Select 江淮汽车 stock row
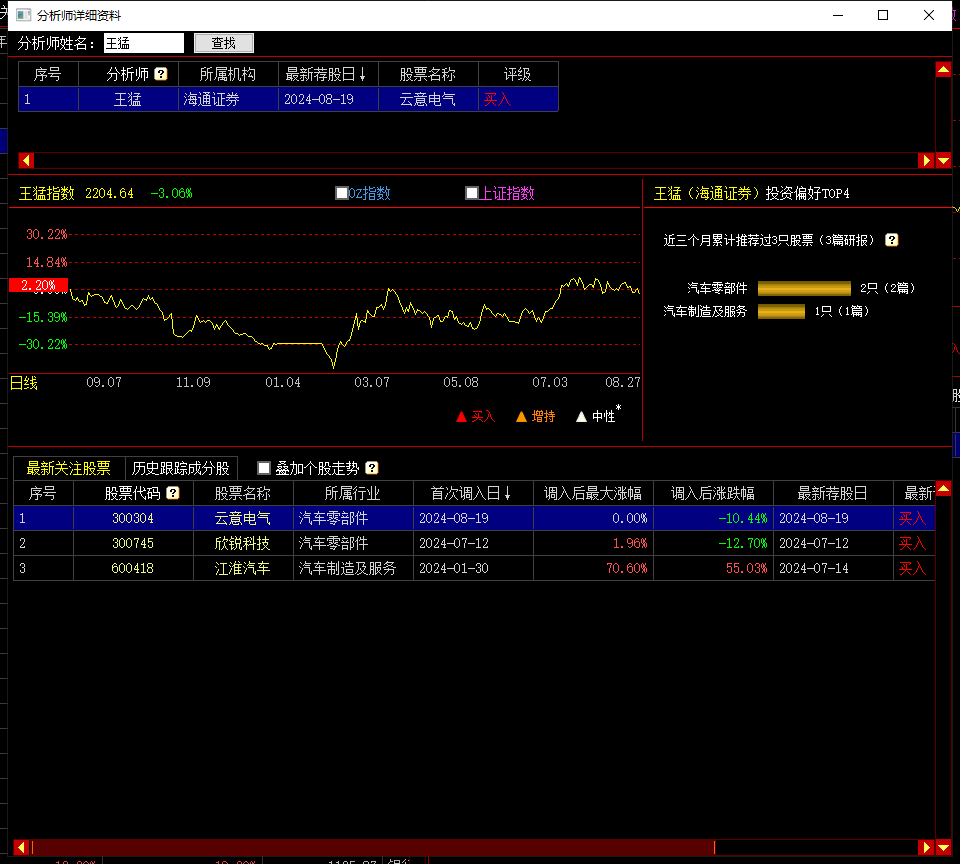The image size is (960, 864). click(x=242, y=568)
